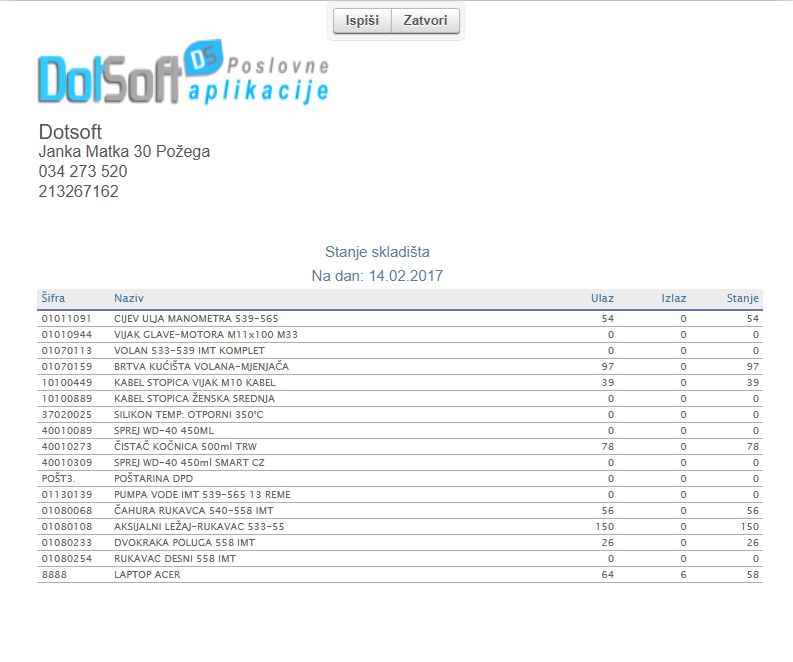Click the Dotsoft company name heading
Viewport: 793px width, 662px height.
point(70,132)
